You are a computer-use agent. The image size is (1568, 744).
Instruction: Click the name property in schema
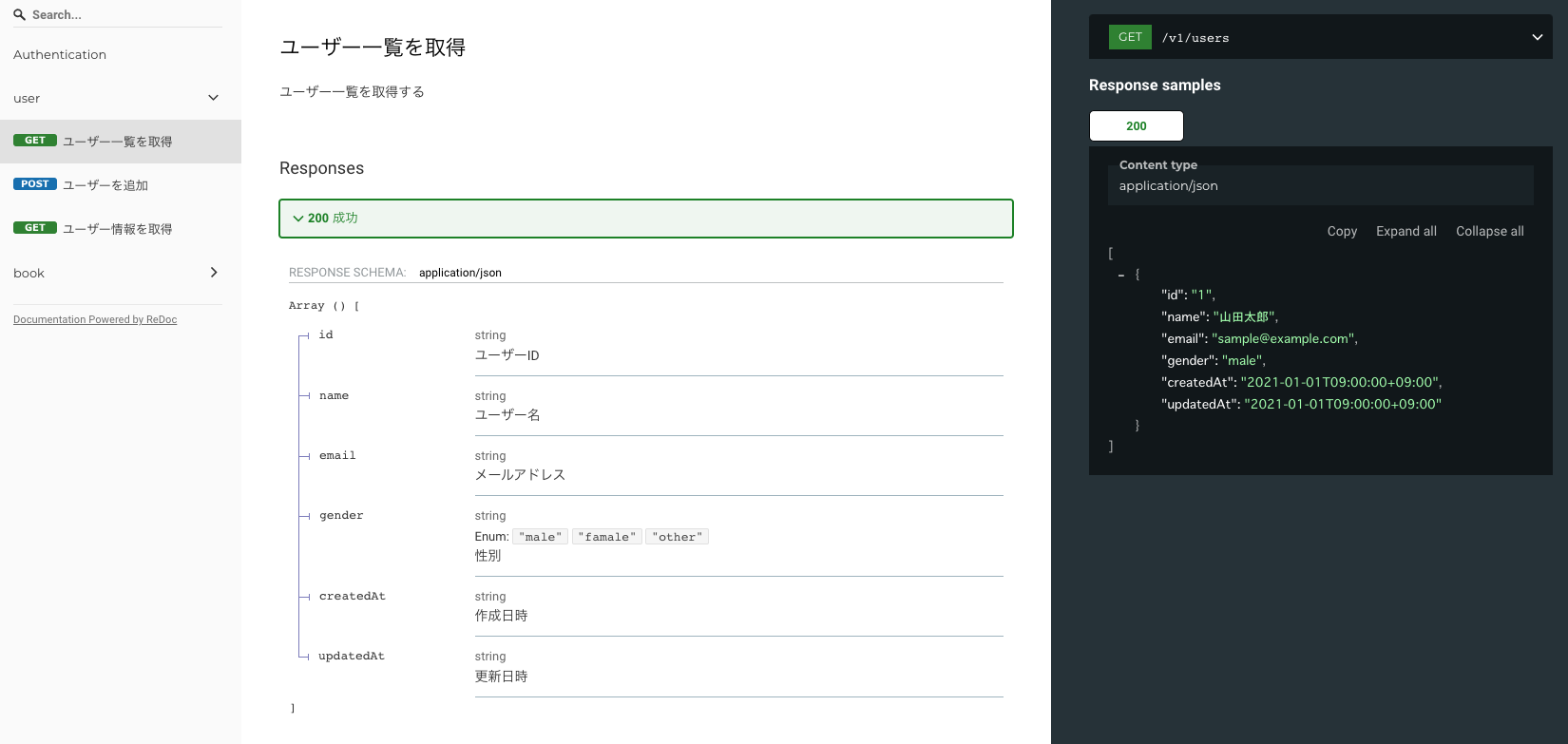(334, 396)
